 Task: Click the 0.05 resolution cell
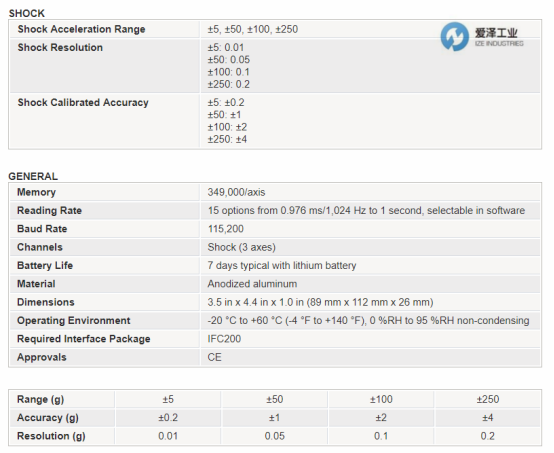point(275,436)
